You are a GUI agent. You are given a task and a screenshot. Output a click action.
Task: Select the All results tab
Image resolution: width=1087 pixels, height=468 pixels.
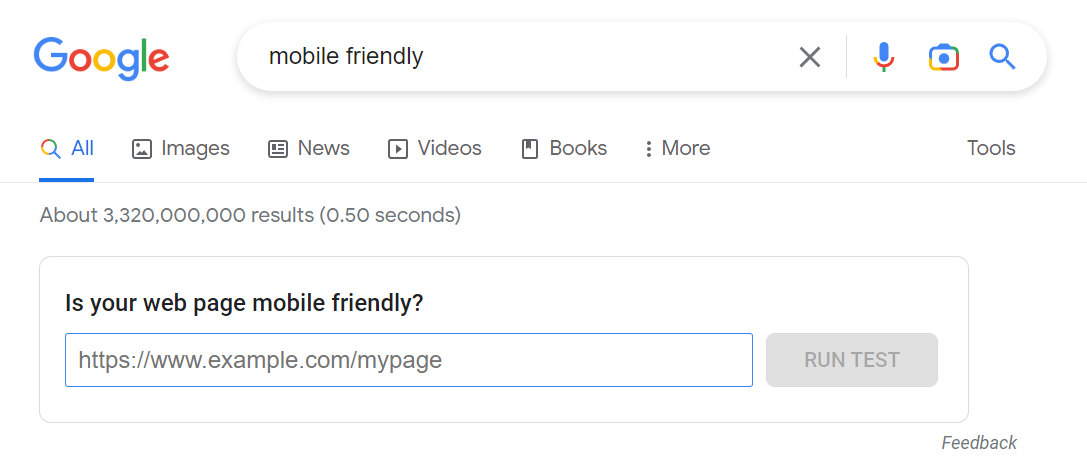tap(82, 149)
